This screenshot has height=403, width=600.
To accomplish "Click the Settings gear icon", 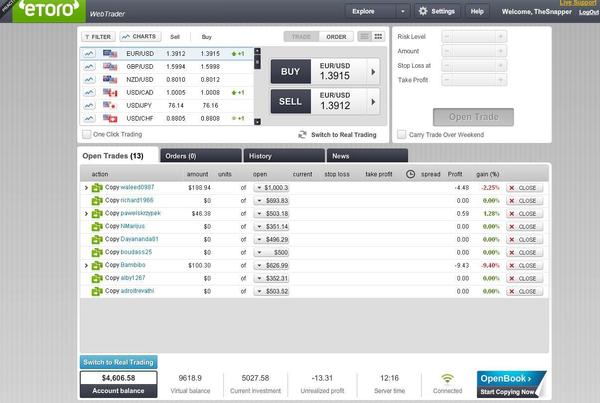I will (x=423, y=11).
